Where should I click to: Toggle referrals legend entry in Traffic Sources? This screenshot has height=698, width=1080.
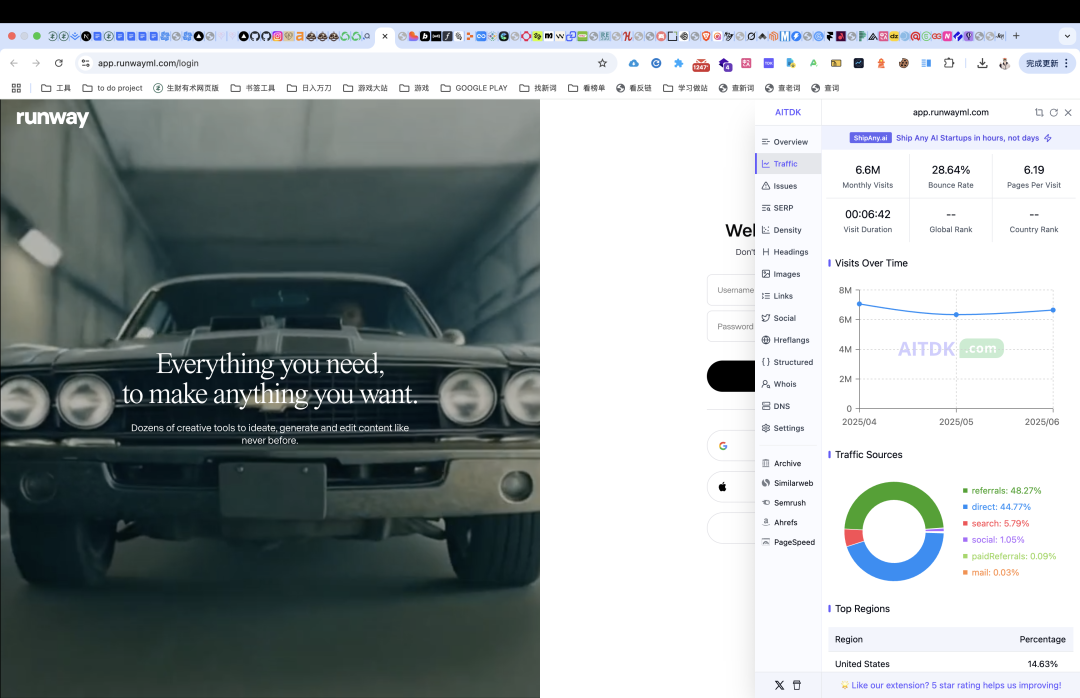coord(1002,491)
